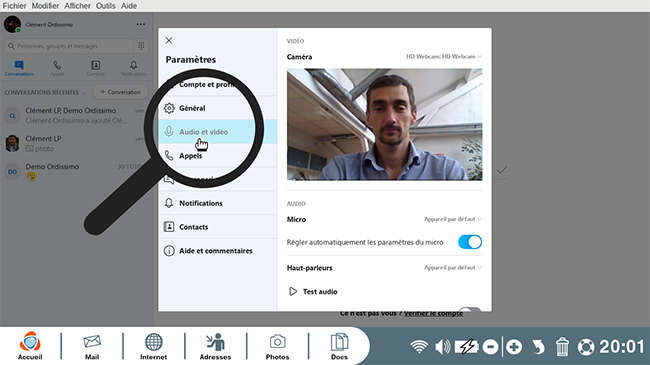Switch to Contacts tab in Skype sidebar
The width and height of the screenshot is (650, 365).
pos(95,68)
